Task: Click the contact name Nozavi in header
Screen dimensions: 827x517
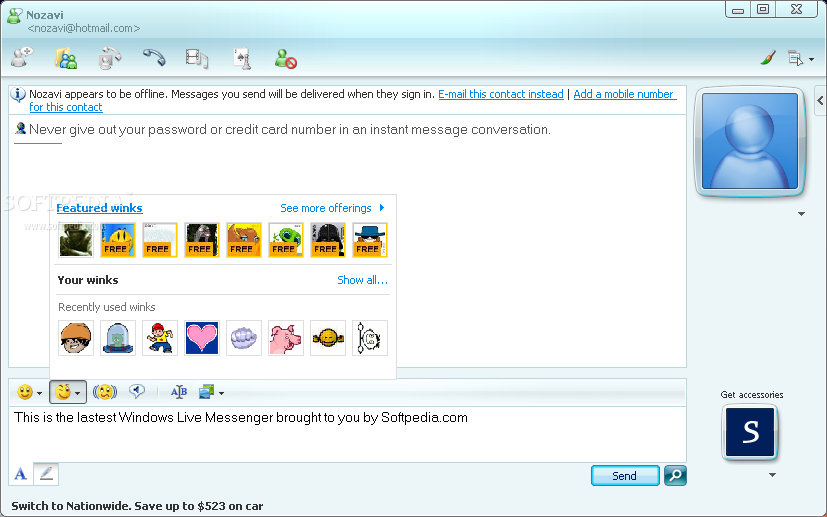Action: [45, 15]
